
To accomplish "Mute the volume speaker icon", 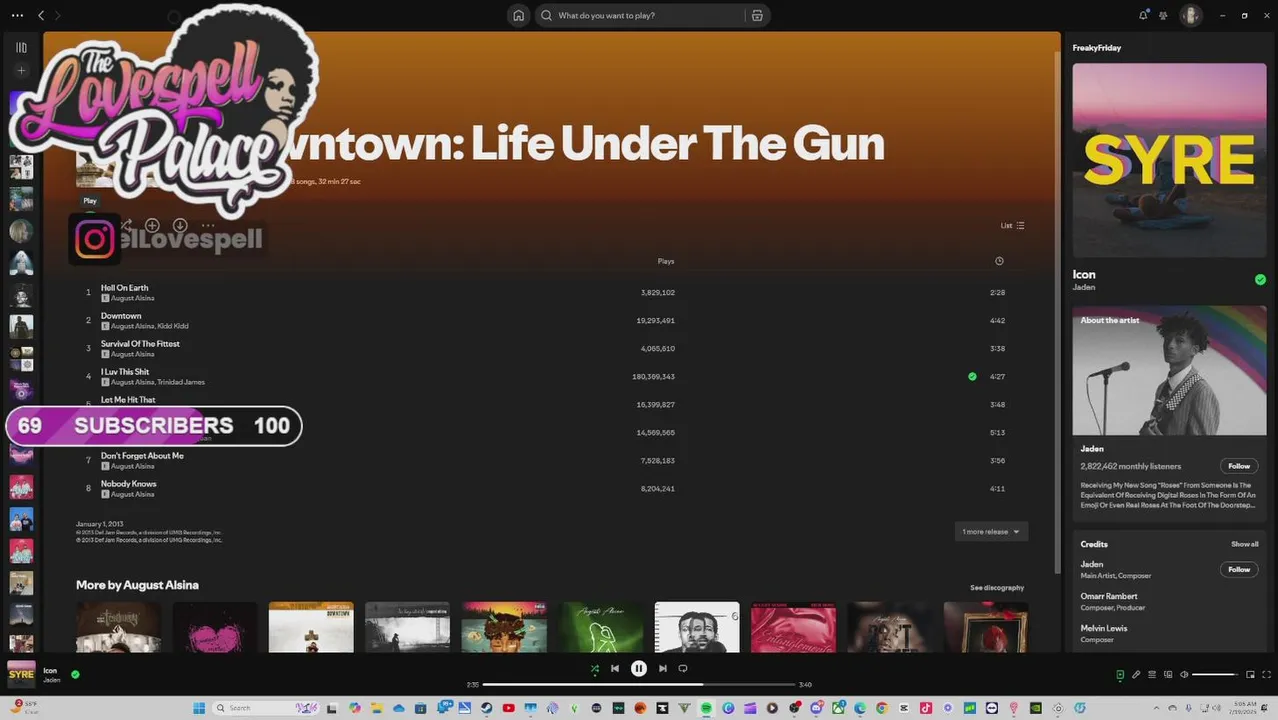I will click(x=1184, y=675).
